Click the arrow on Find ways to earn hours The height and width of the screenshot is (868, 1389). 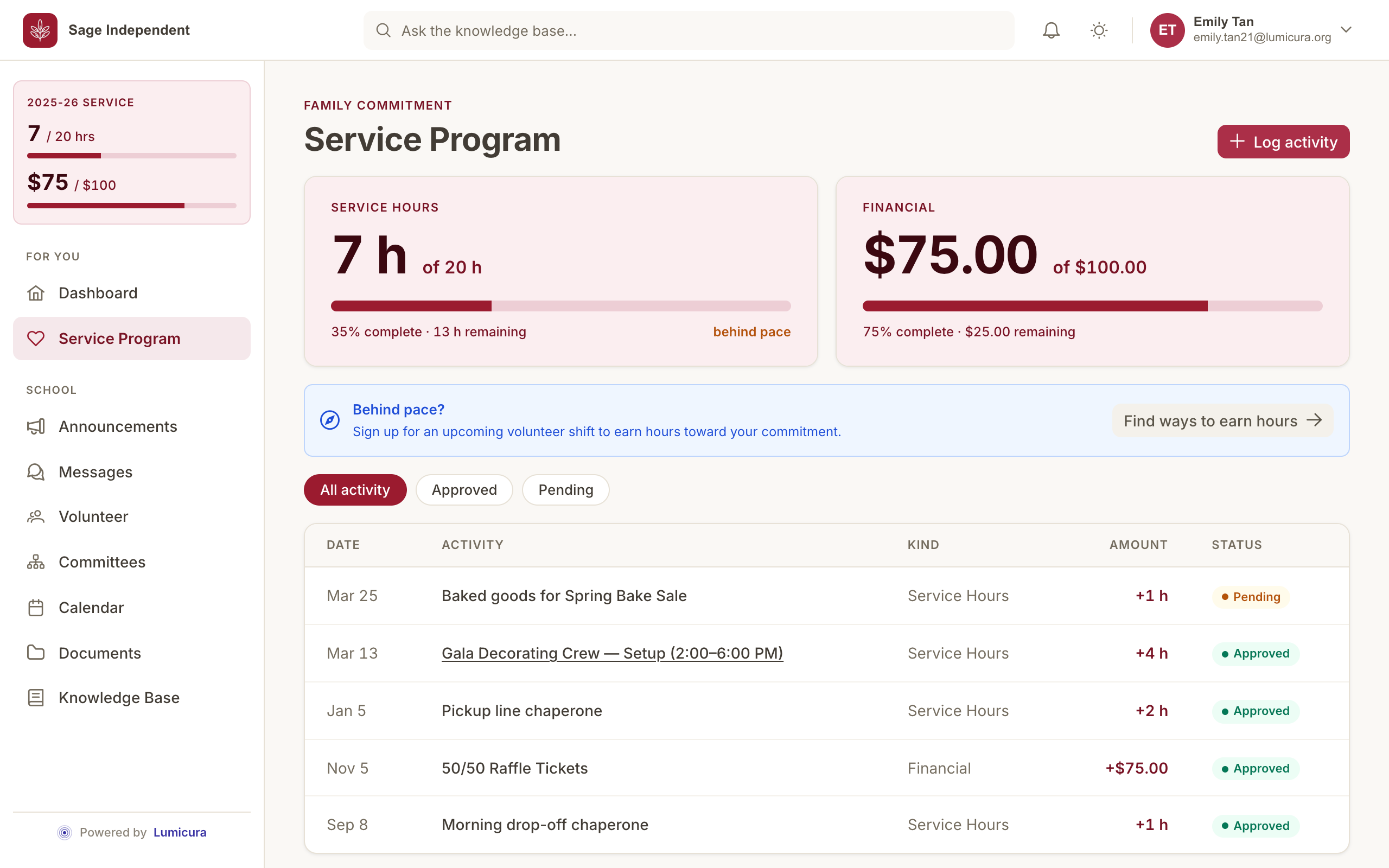pos(1314,420)
